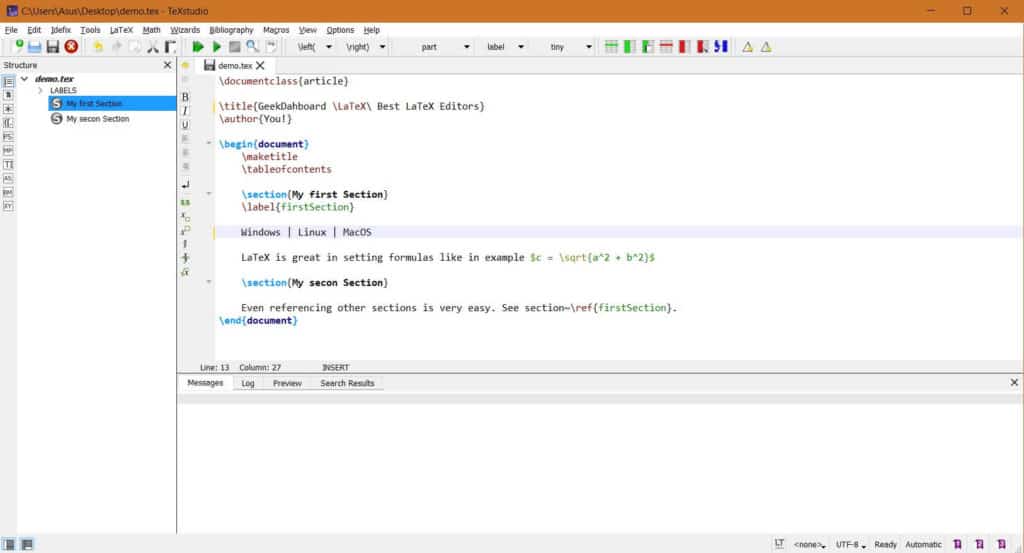Viewport: 1024px width, 553px height.
Task: Click the bookmark star left of the demo.tex tab
Action: [185, 65]
